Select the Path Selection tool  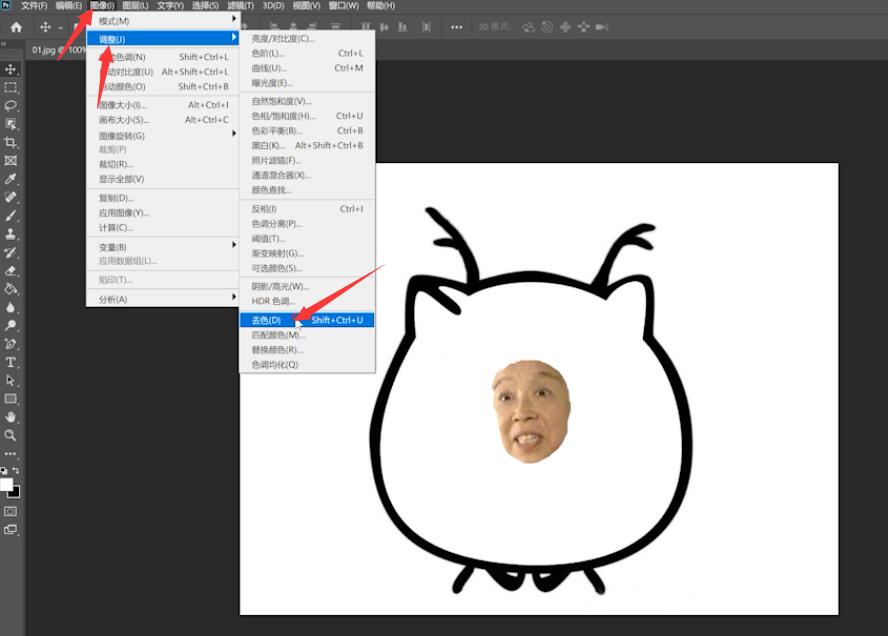tap(10, 380)
